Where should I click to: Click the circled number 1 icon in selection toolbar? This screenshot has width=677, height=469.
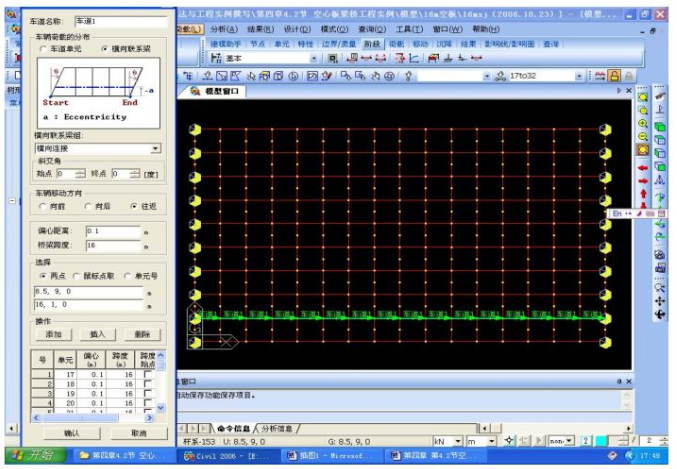point(293,76)
